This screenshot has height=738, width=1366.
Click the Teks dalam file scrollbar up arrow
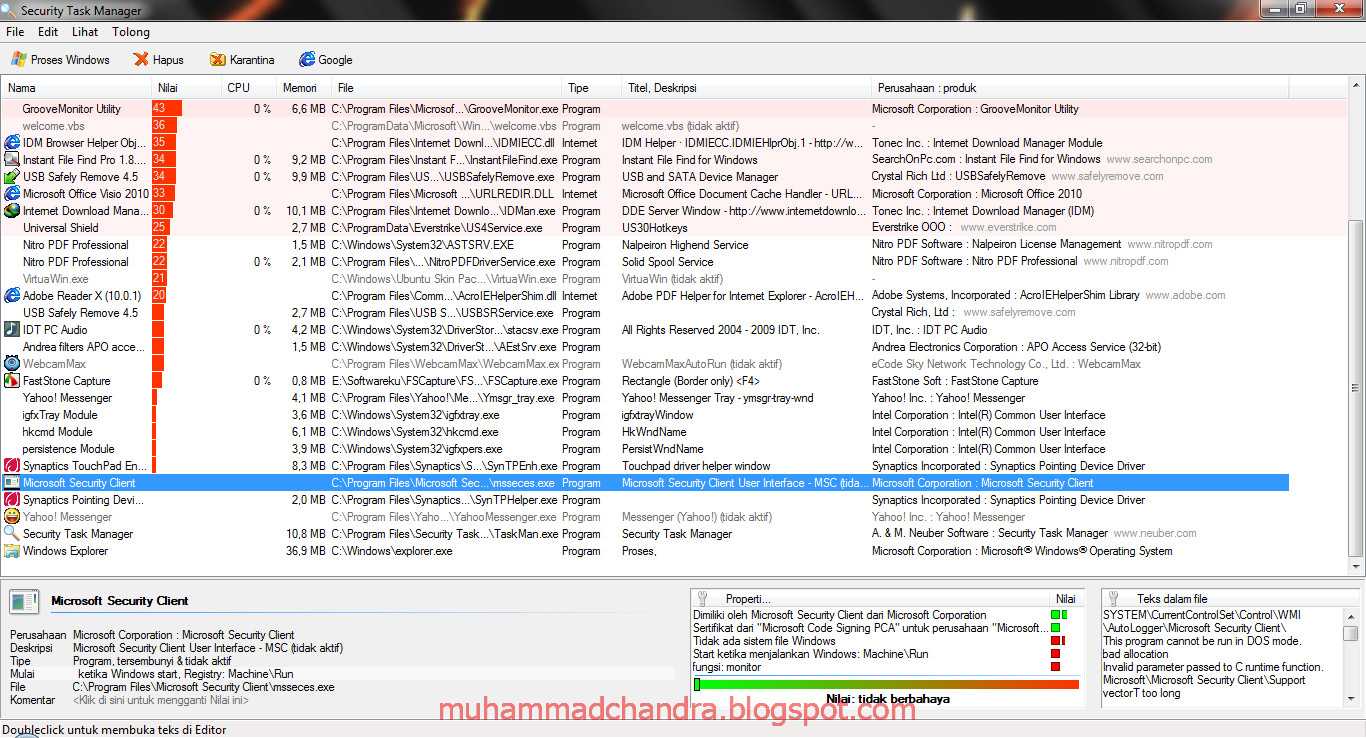[x=1351, y=616]
